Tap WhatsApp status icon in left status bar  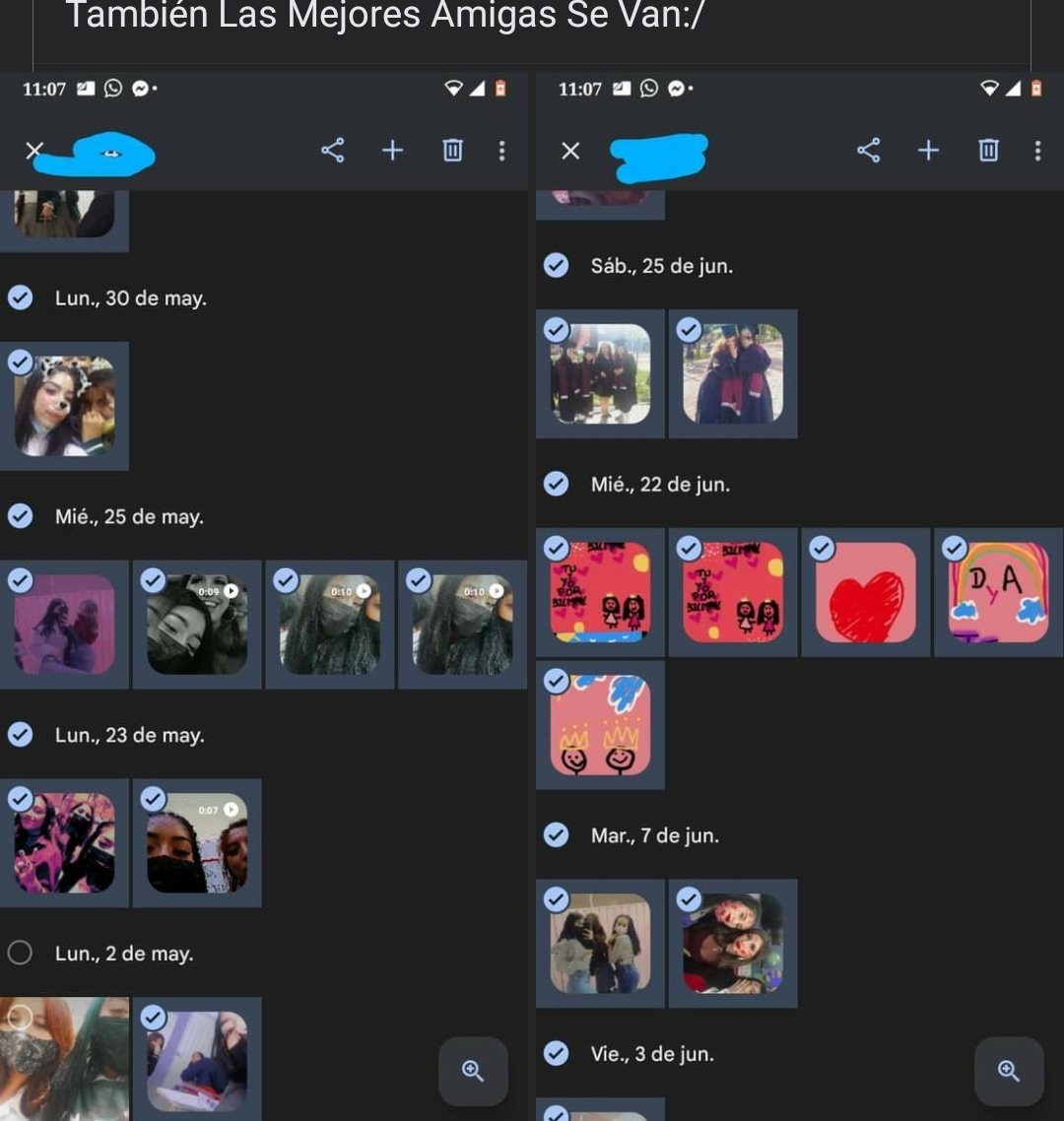pyautogui.click(x=113, y=88)
